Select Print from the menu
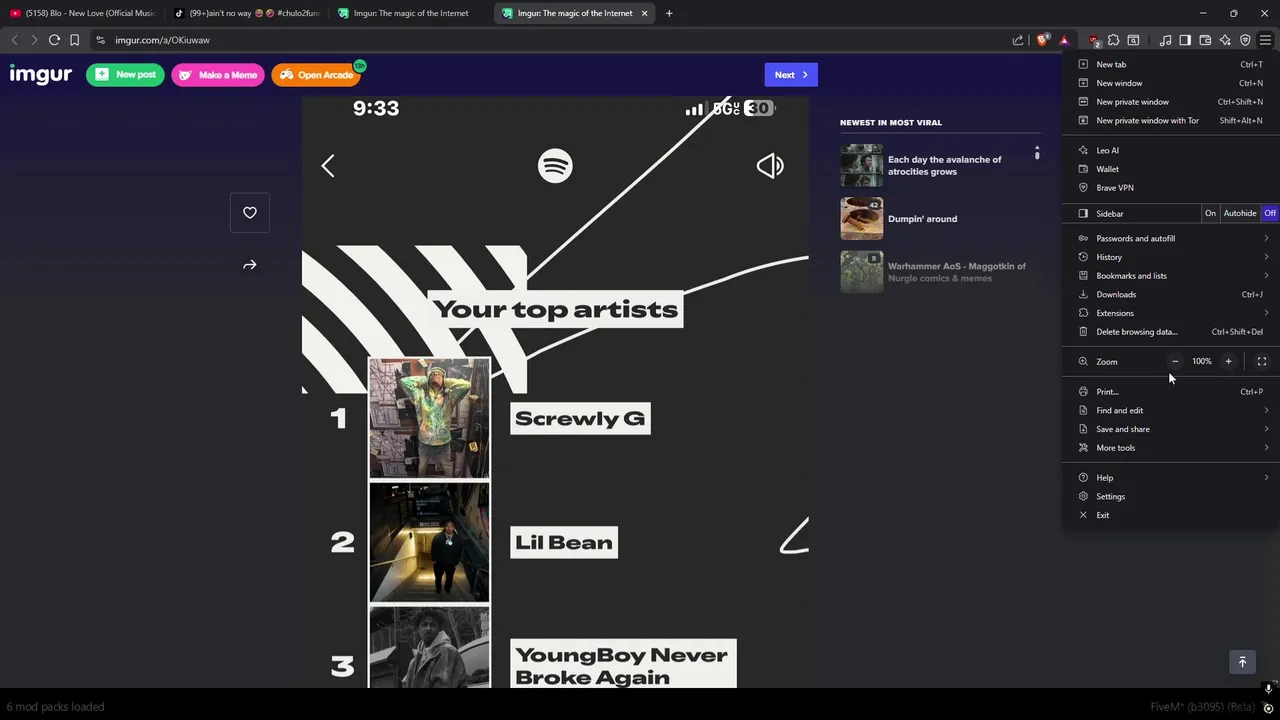The height and width of the screenshot is (720, 1280). click(1171, 392)
